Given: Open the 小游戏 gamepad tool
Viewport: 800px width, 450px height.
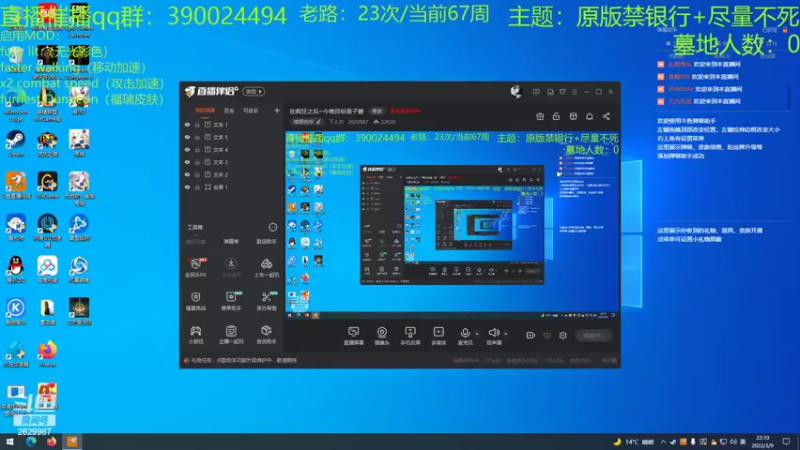Looking at the screenshot, I should pyautogui.click(x=195, y=335).
